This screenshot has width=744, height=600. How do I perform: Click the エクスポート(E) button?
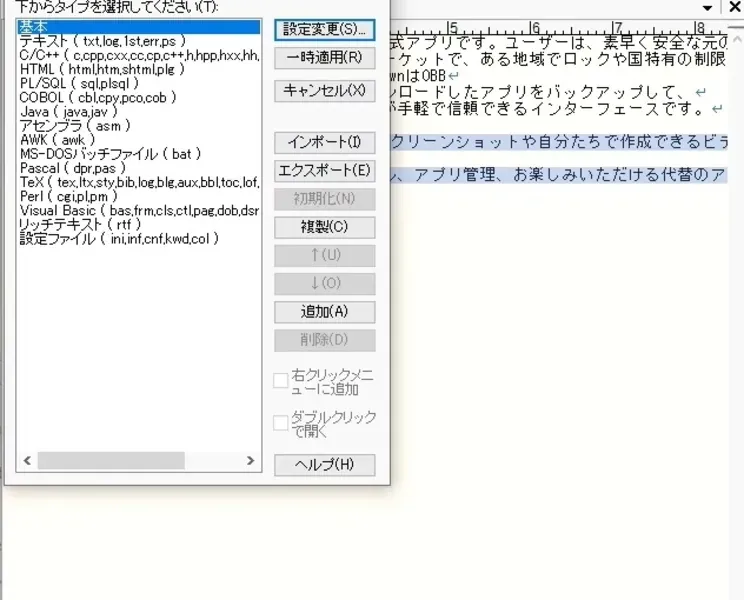[x=325, y=171]
